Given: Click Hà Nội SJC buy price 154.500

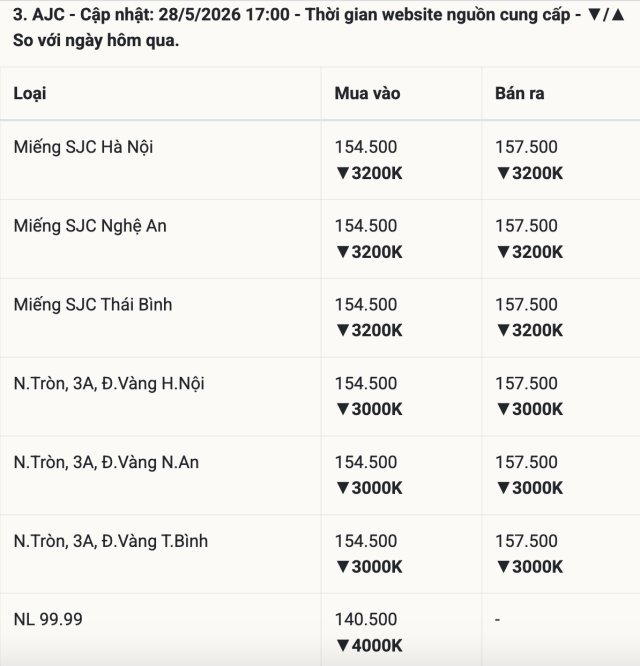Looking at the screenshot, I should pos(366,147).
